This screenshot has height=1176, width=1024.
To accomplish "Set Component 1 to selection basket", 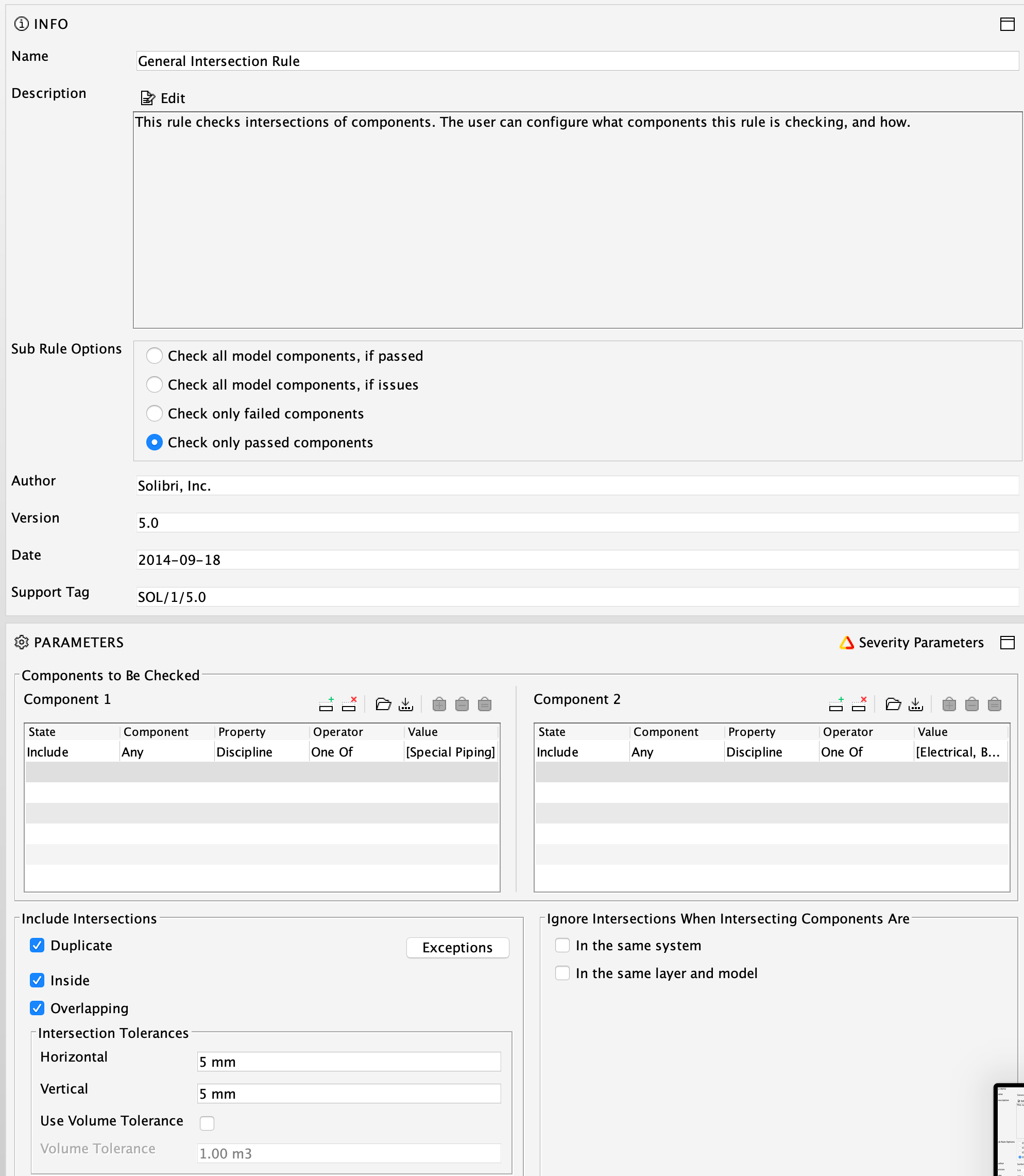I will tap(485, 704).
